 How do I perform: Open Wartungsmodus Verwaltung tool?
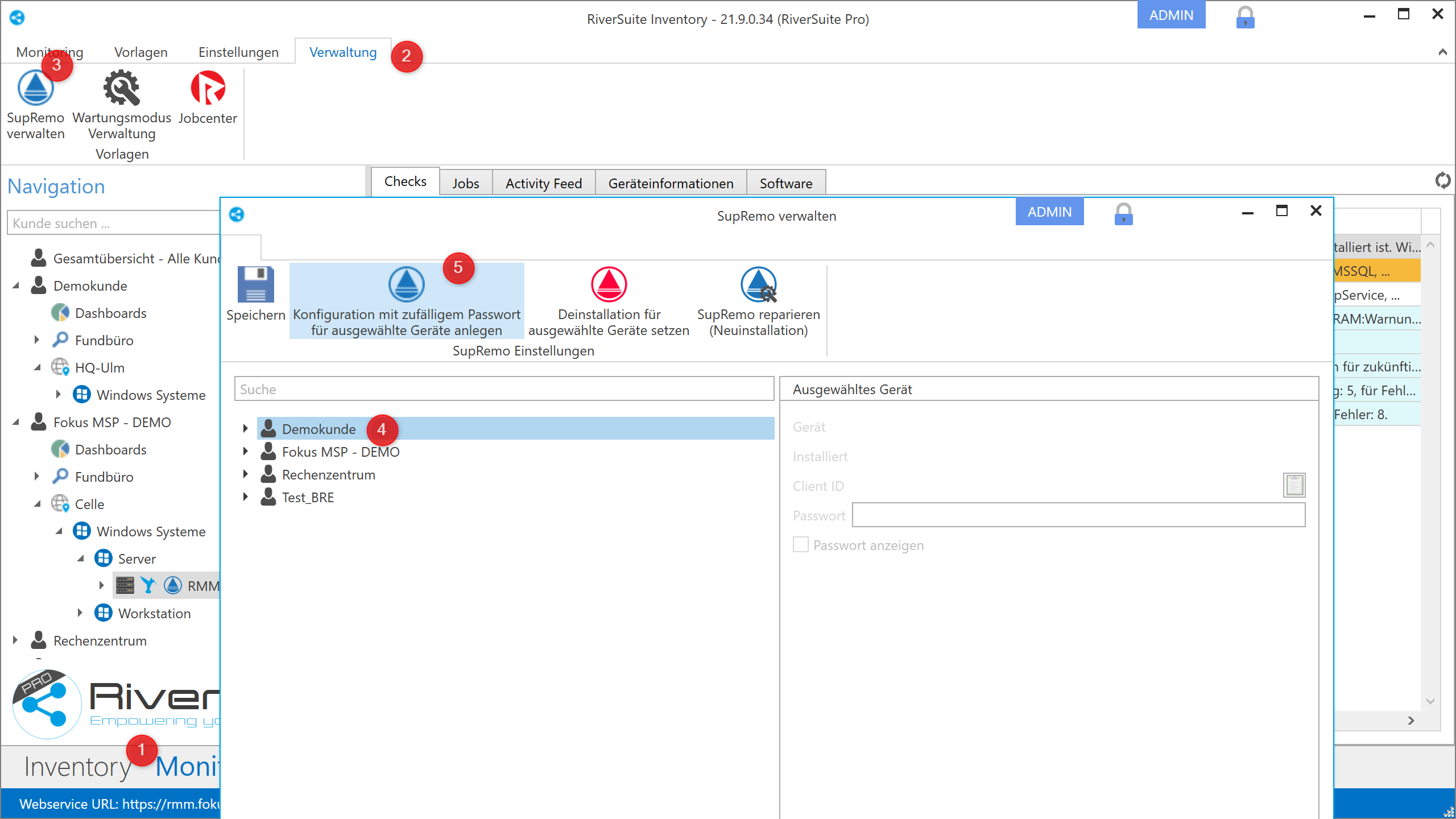(122, 105)
